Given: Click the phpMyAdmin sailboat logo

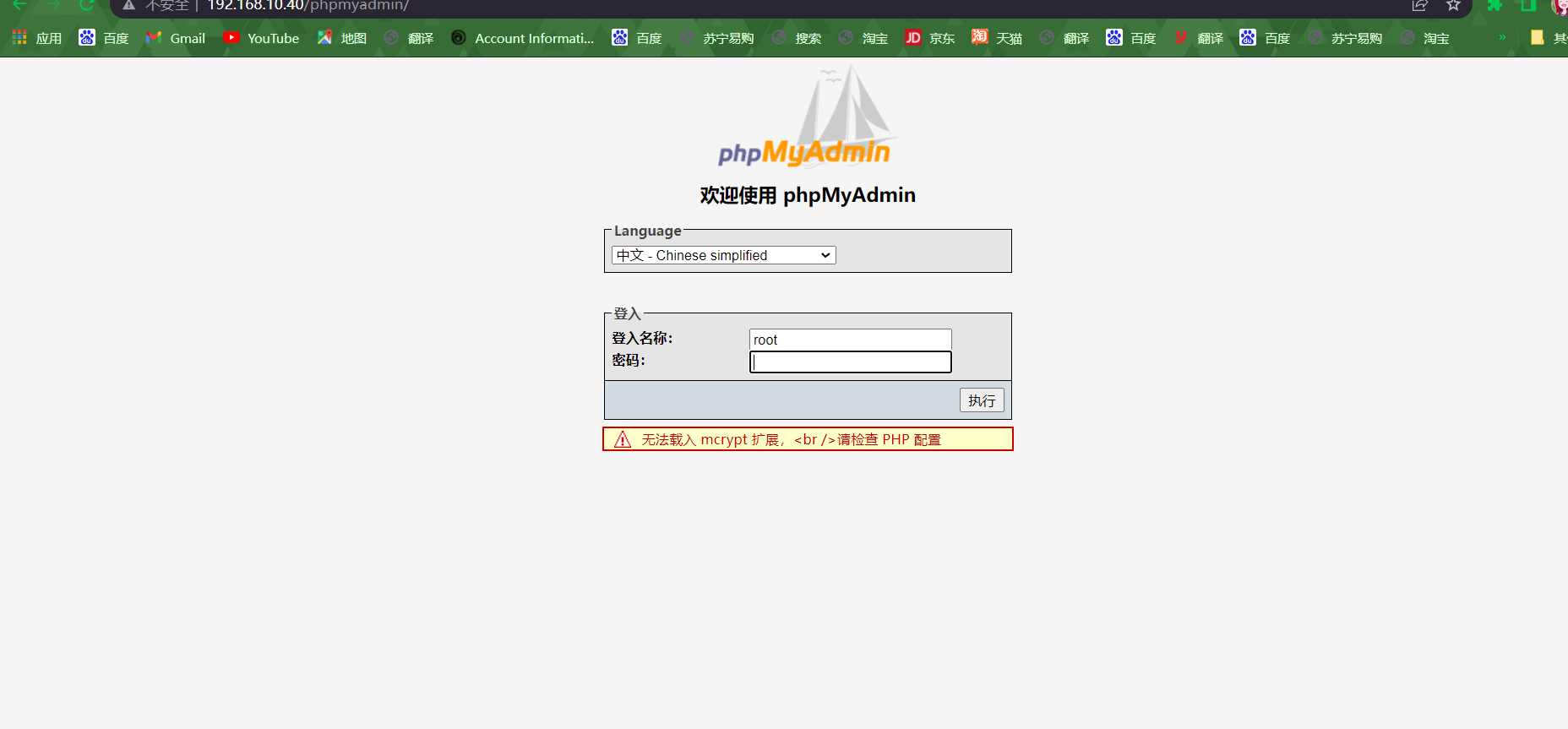Looking at the screenshot, I should coord(806,117).
